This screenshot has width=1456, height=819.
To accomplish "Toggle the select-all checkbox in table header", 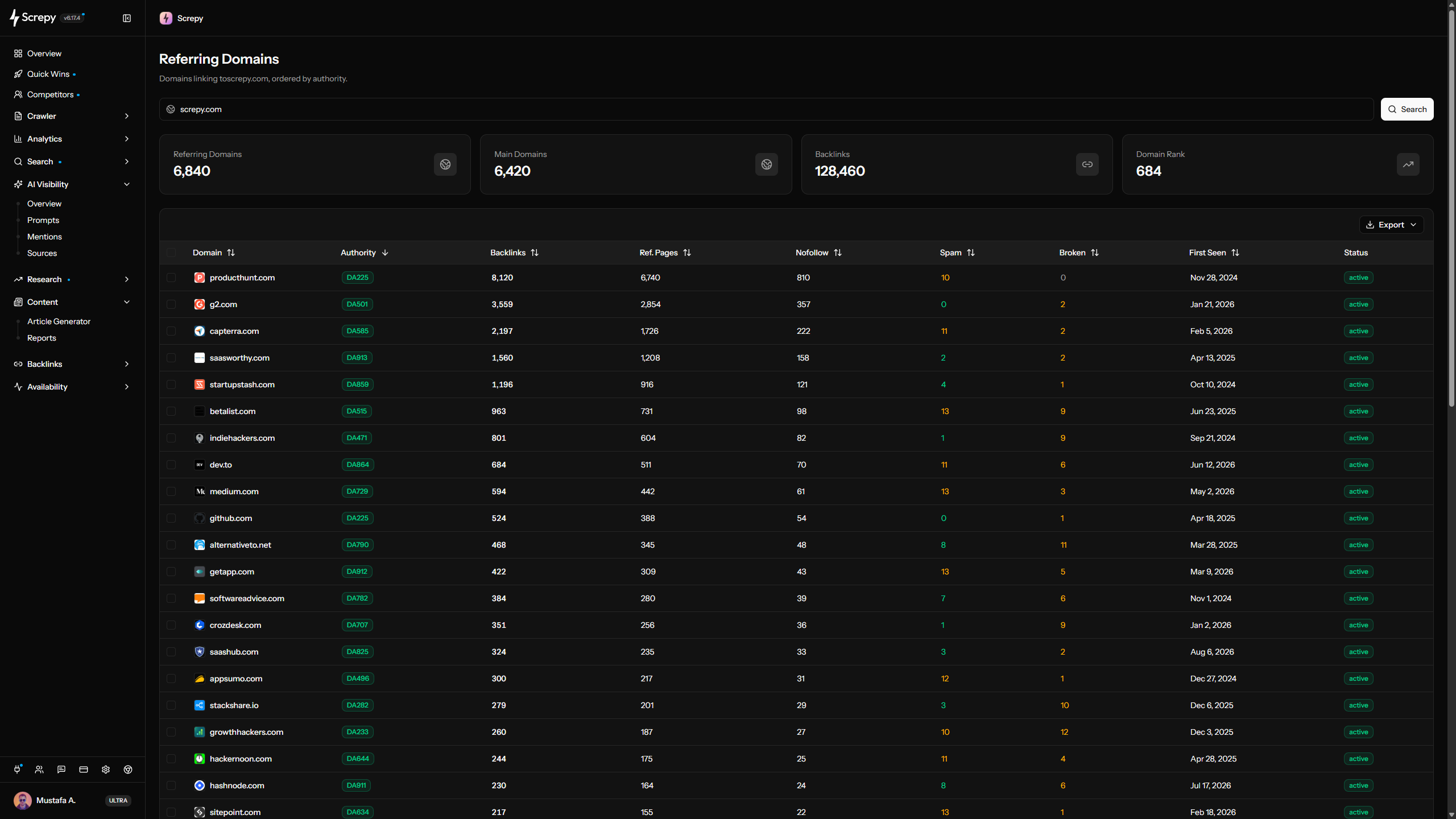I will (171, 253).
